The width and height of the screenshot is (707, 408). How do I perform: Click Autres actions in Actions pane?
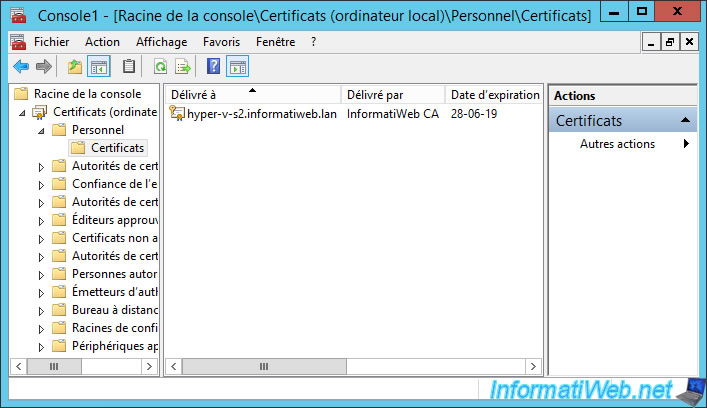(x=617, y=144)
